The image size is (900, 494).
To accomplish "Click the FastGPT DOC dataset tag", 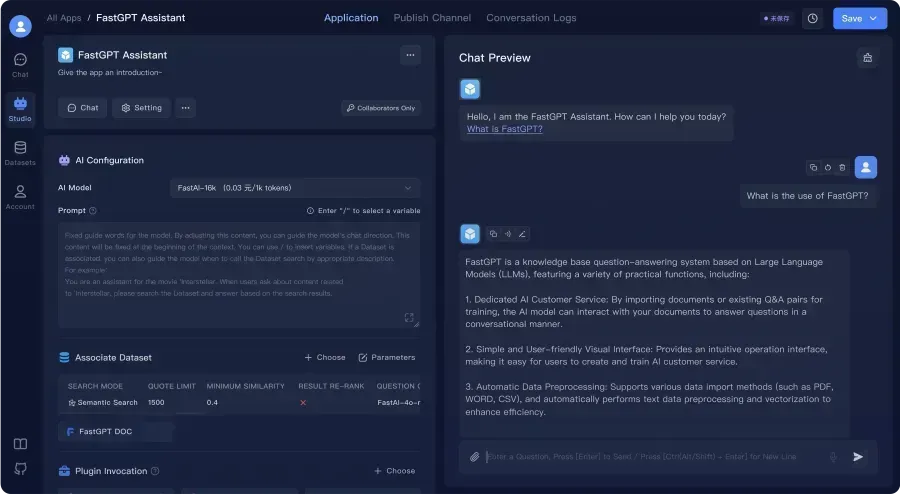I will click(x=115, y=431).
